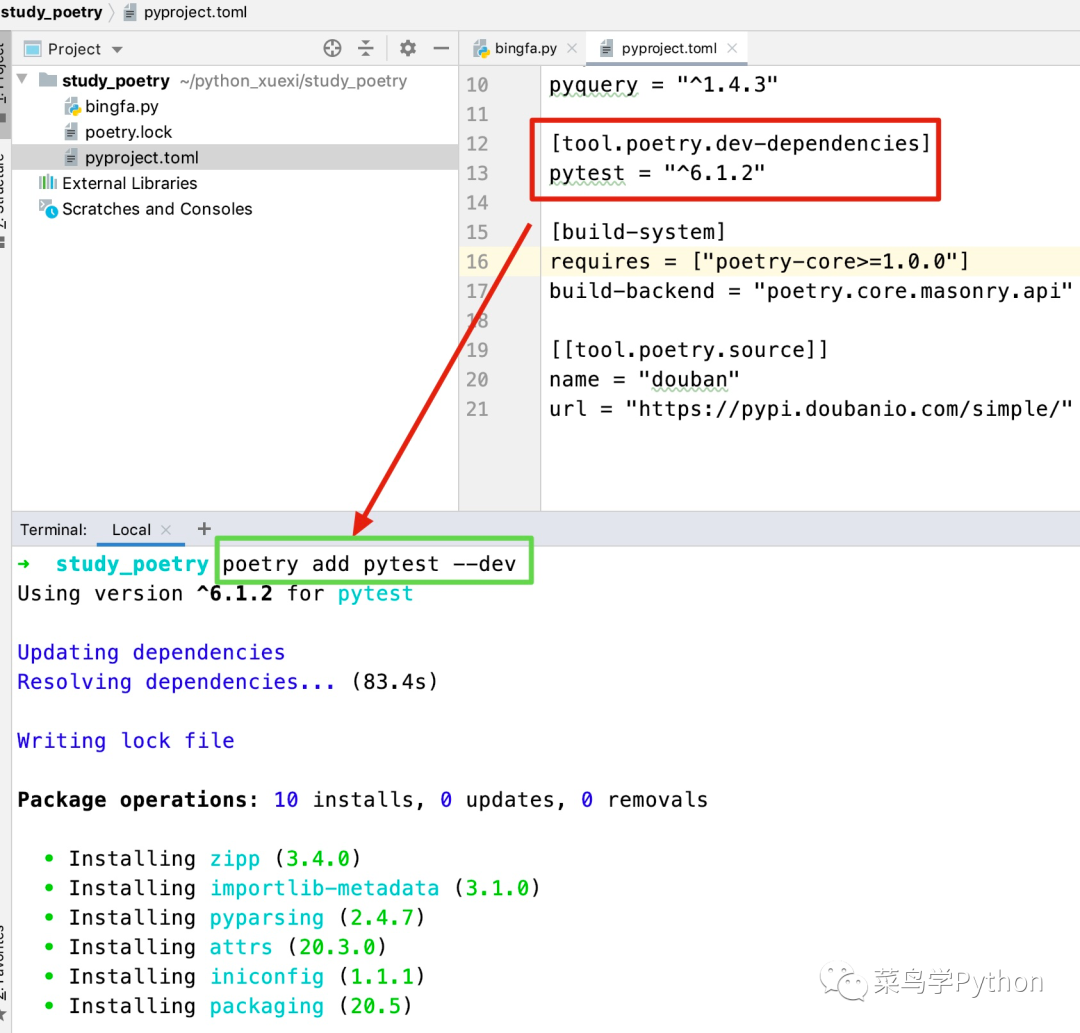Click 'Installing importlib-metadata (3.1.0)' line
1080x1033 pixels.
[x=304, y=888]
